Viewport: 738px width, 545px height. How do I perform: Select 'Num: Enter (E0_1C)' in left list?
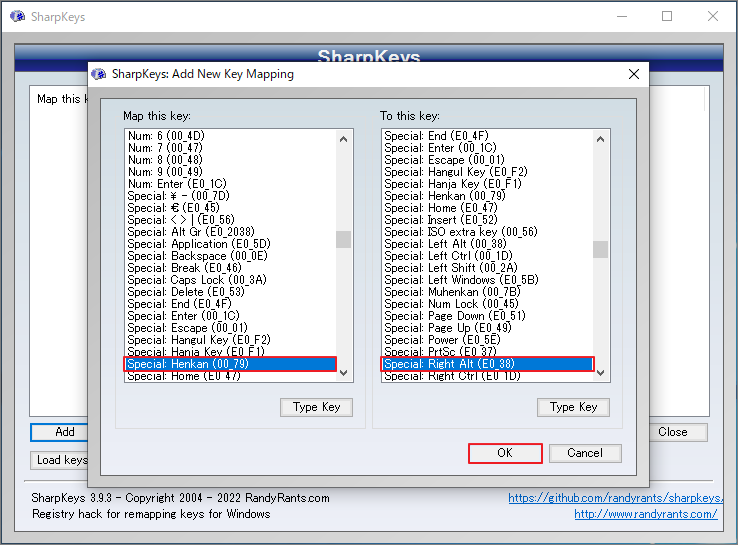point(231,184)
